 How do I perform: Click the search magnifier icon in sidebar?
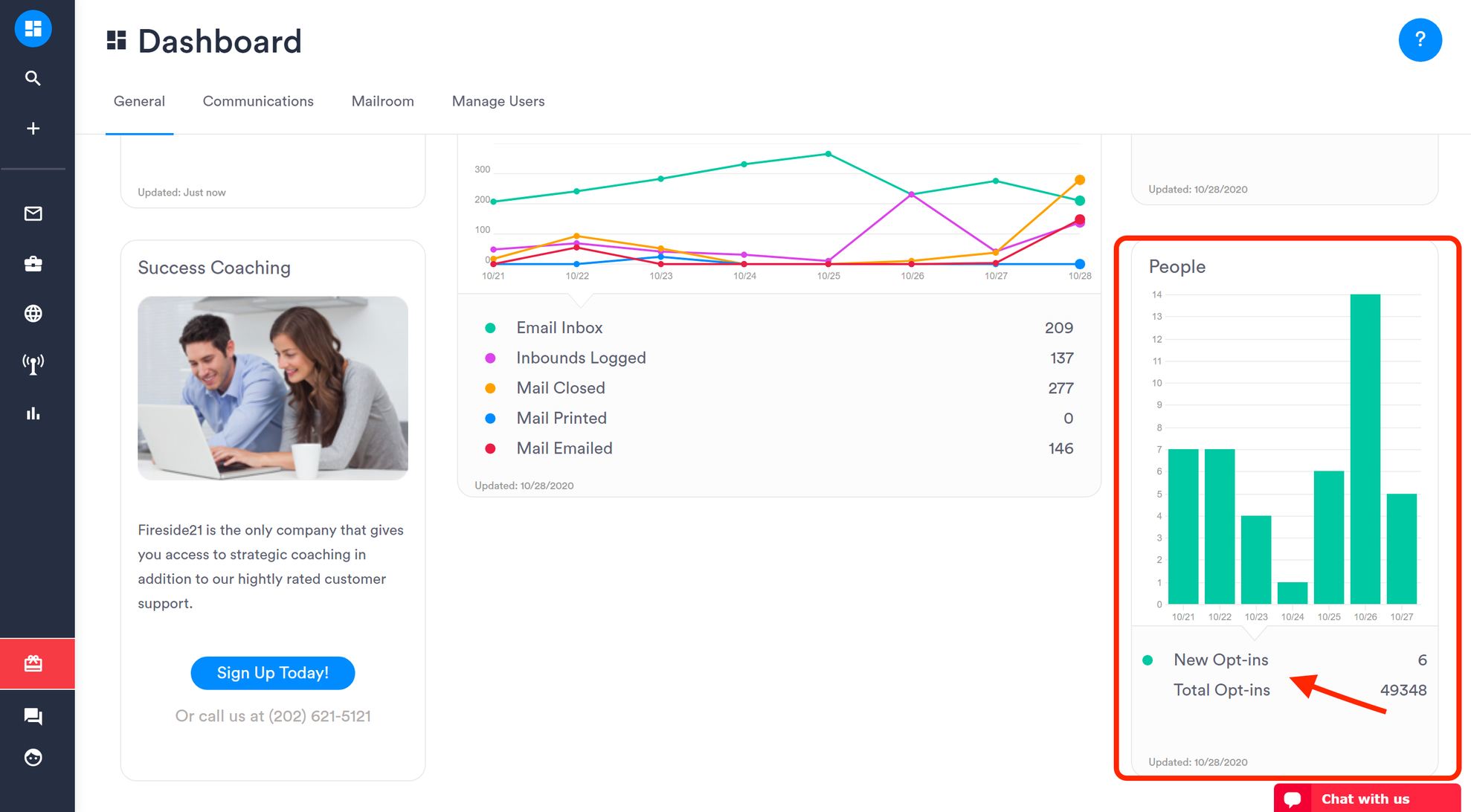[x=33, y=78]
